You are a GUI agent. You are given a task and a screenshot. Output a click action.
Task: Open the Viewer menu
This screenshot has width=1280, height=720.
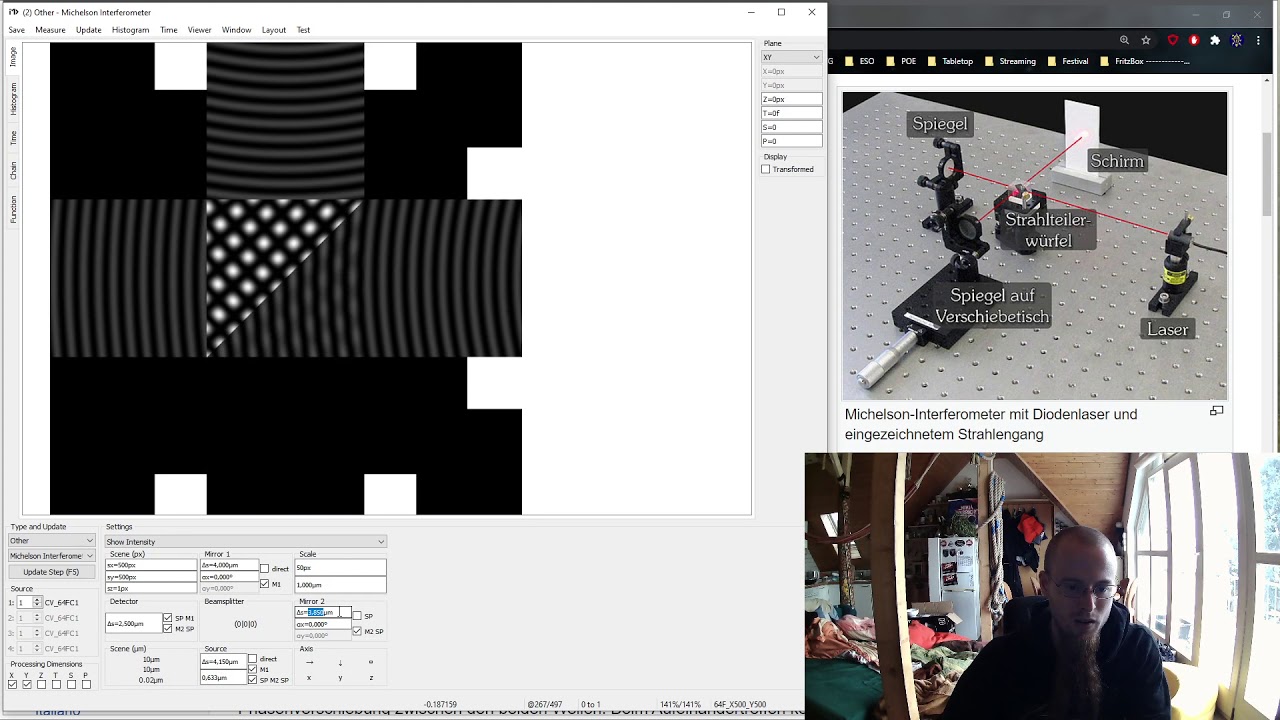coord(199,30)
